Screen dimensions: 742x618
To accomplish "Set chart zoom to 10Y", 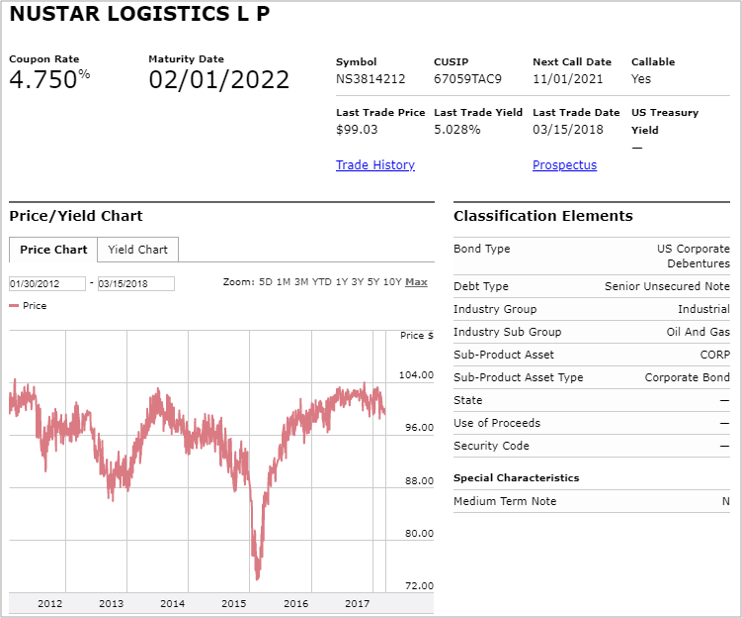I will click(392, 282).
